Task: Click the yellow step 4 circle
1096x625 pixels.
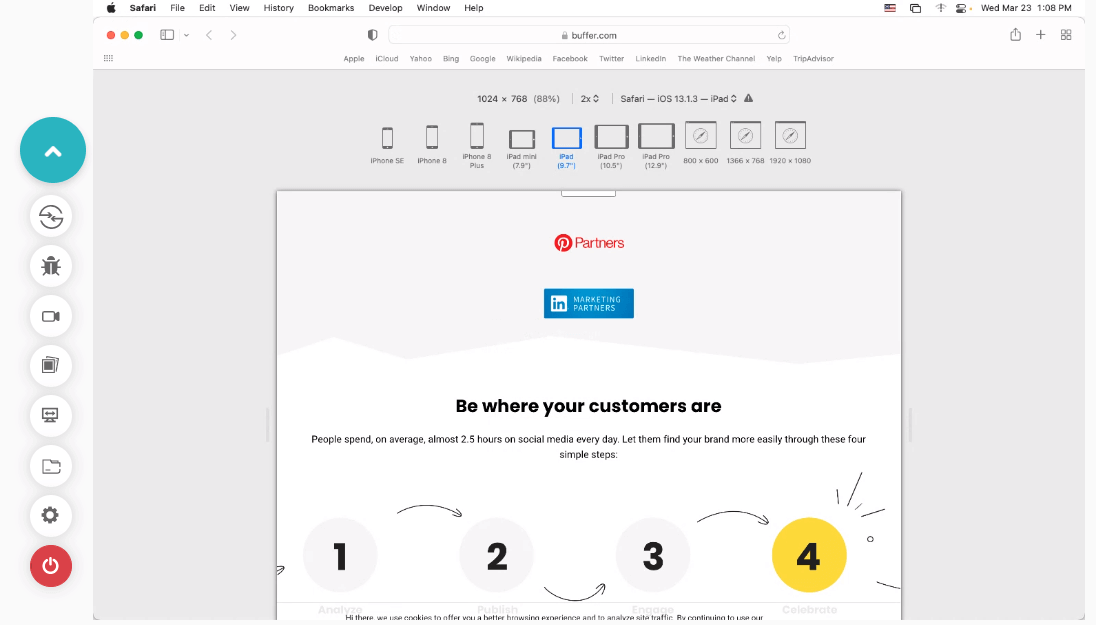Action: click(x=809, y=556)
